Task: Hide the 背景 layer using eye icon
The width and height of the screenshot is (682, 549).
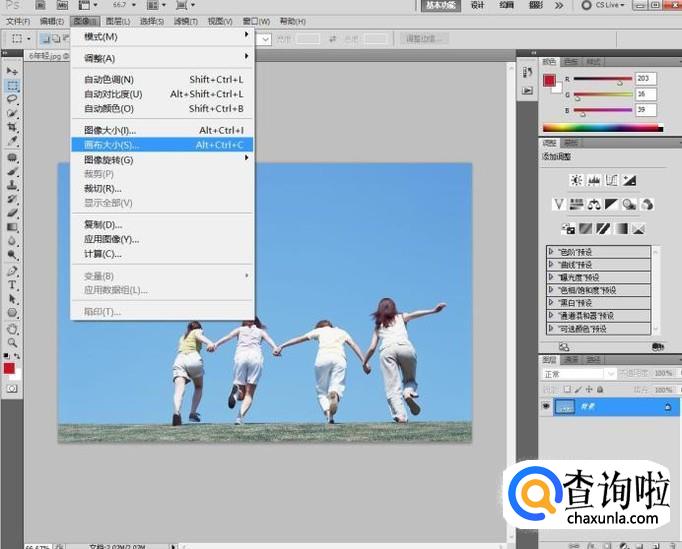Action: click(546, 407)
